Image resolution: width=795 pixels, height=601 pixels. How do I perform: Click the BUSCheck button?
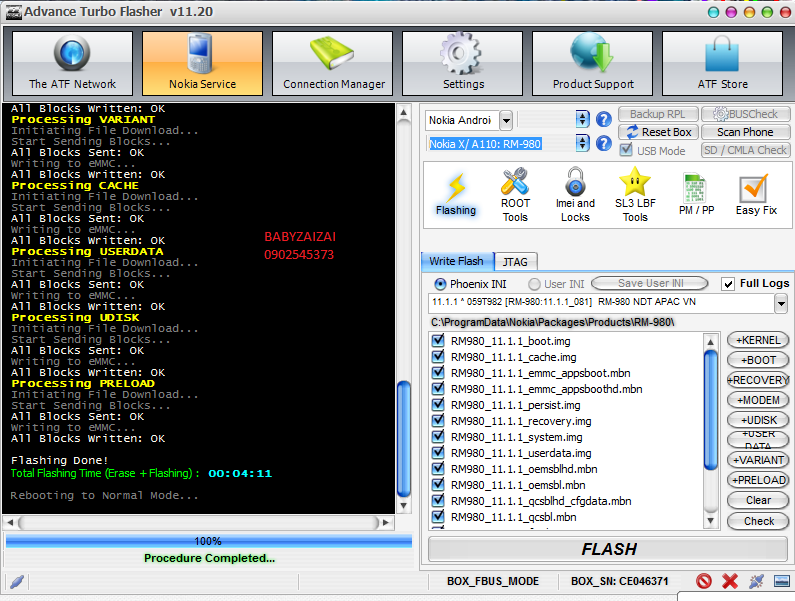click(745, 114)
